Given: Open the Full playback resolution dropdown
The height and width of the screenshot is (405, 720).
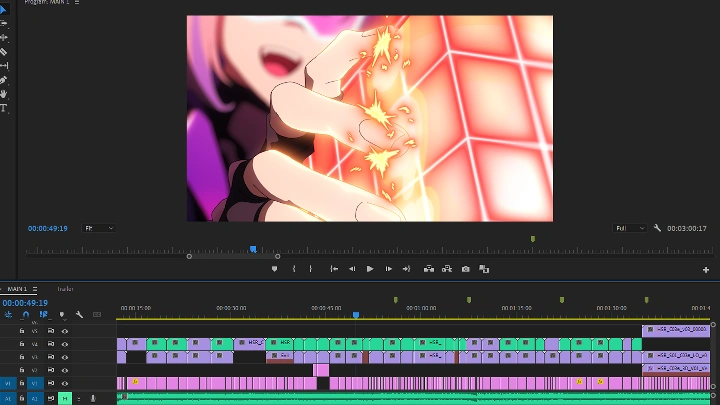Looking at the screenshot, I should [x=630, y=228].
